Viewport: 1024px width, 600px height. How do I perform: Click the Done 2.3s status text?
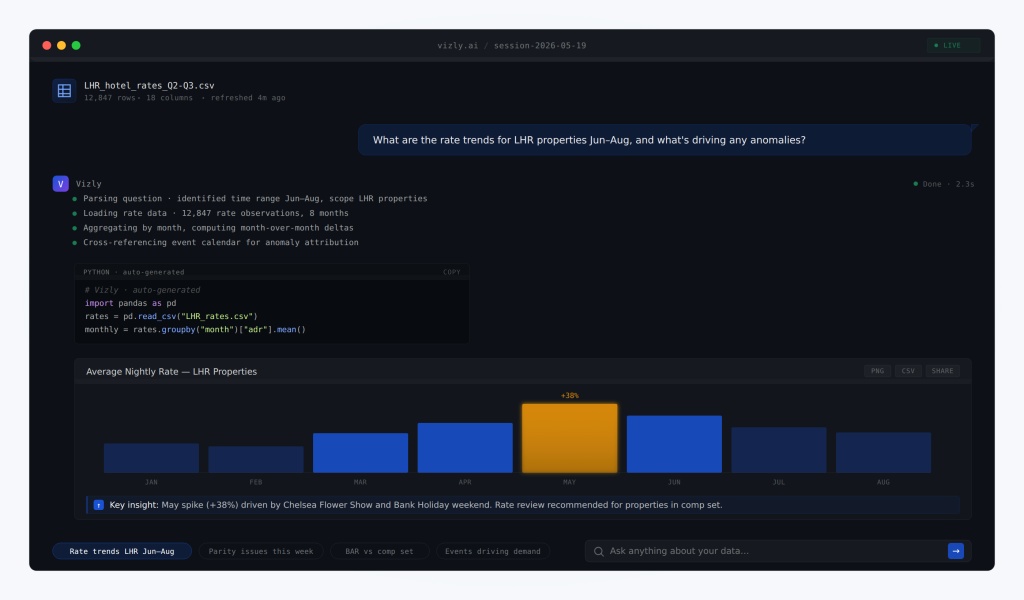point(944,184)
